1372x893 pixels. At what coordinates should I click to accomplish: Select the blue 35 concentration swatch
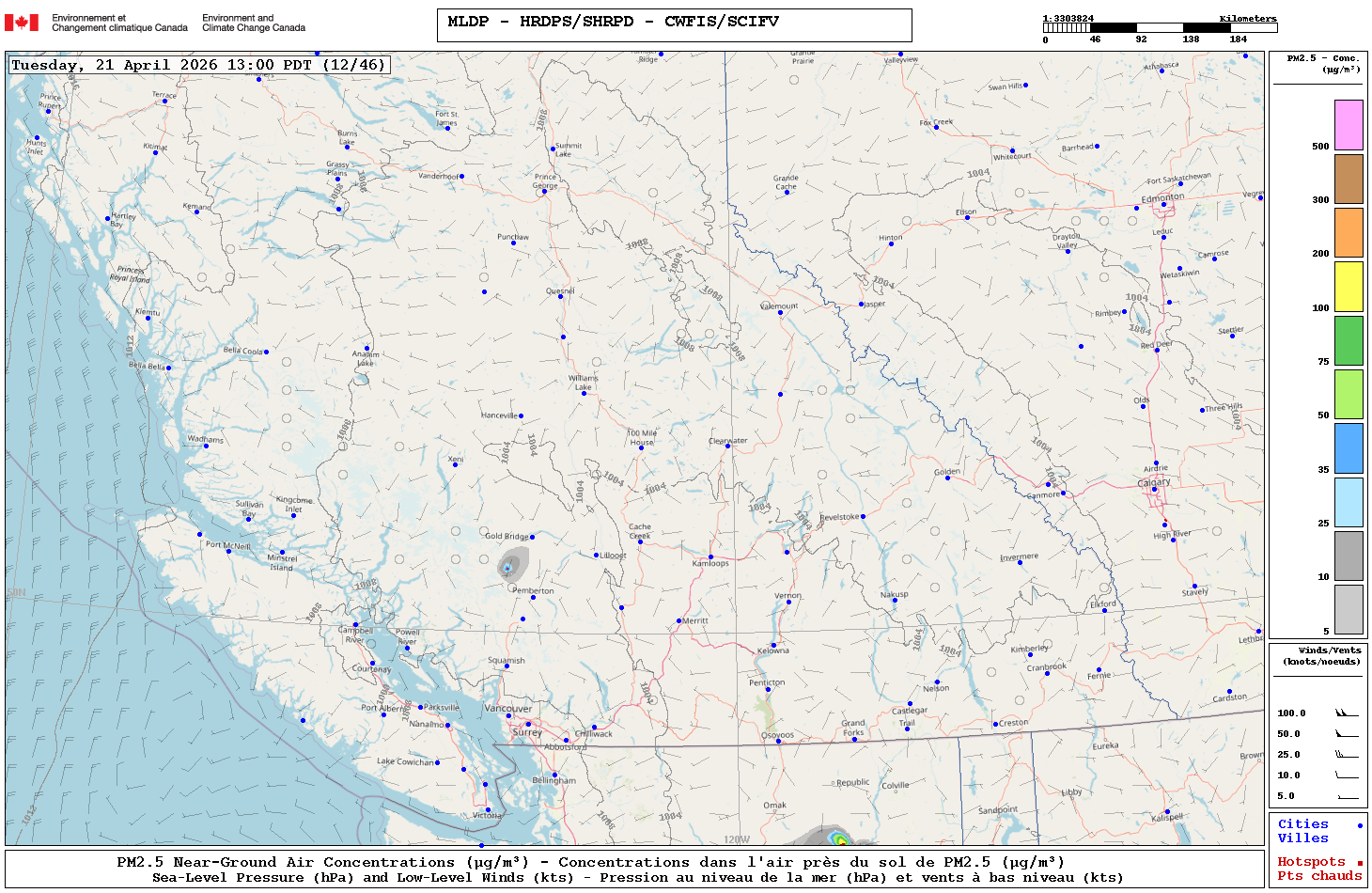click(1349, 448)
